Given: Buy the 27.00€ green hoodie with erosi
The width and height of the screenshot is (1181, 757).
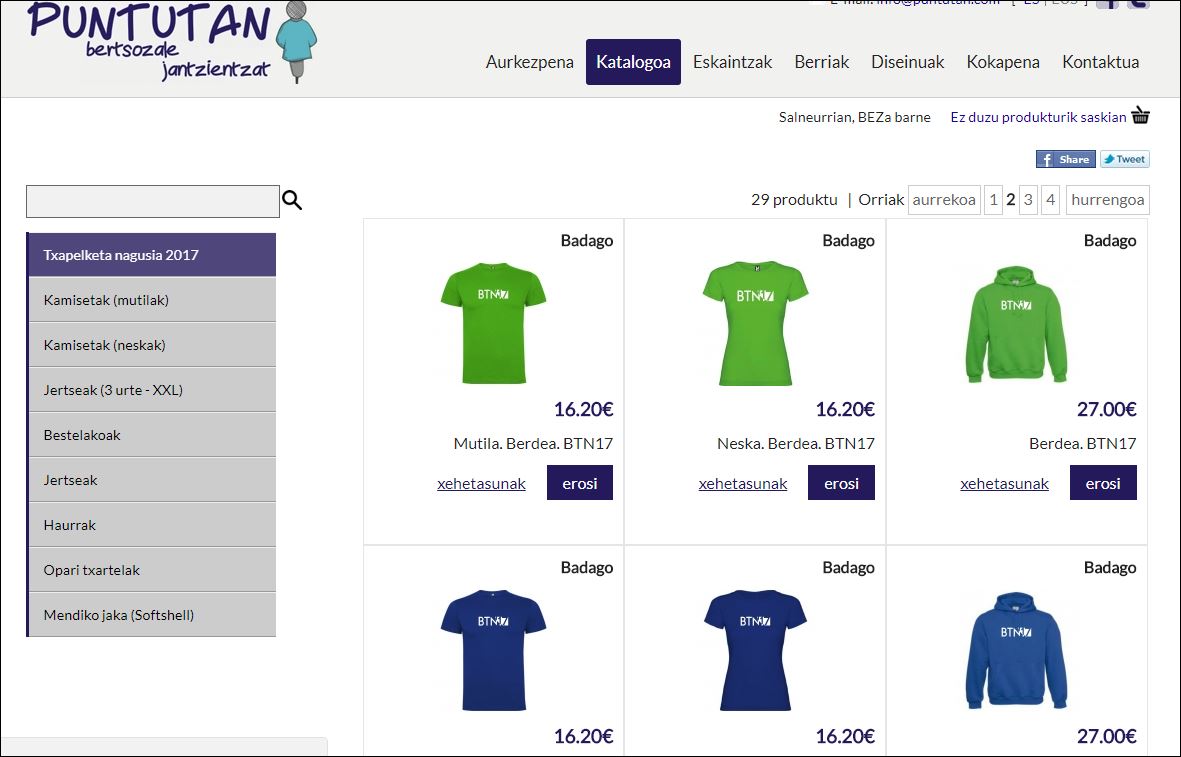Looking at the screenshot, I should tap(1103, 483).
